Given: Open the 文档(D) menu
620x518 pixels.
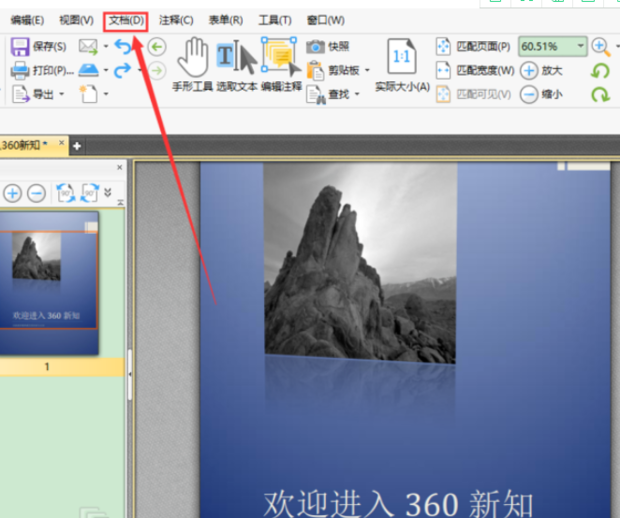Looking at the screenshot, I should (x=126, y=20).
